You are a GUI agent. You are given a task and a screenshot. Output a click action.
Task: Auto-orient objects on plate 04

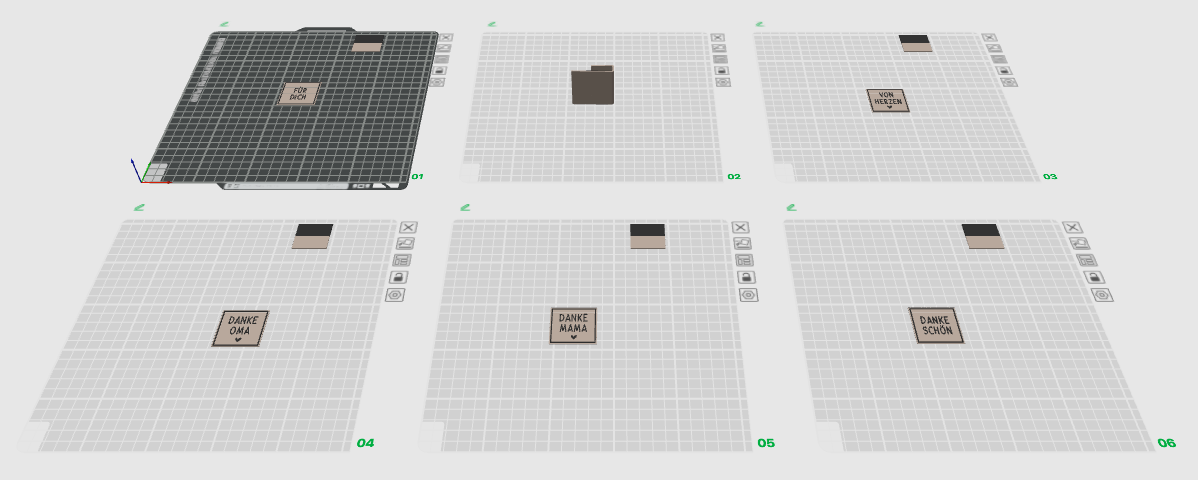pos(405,244)
